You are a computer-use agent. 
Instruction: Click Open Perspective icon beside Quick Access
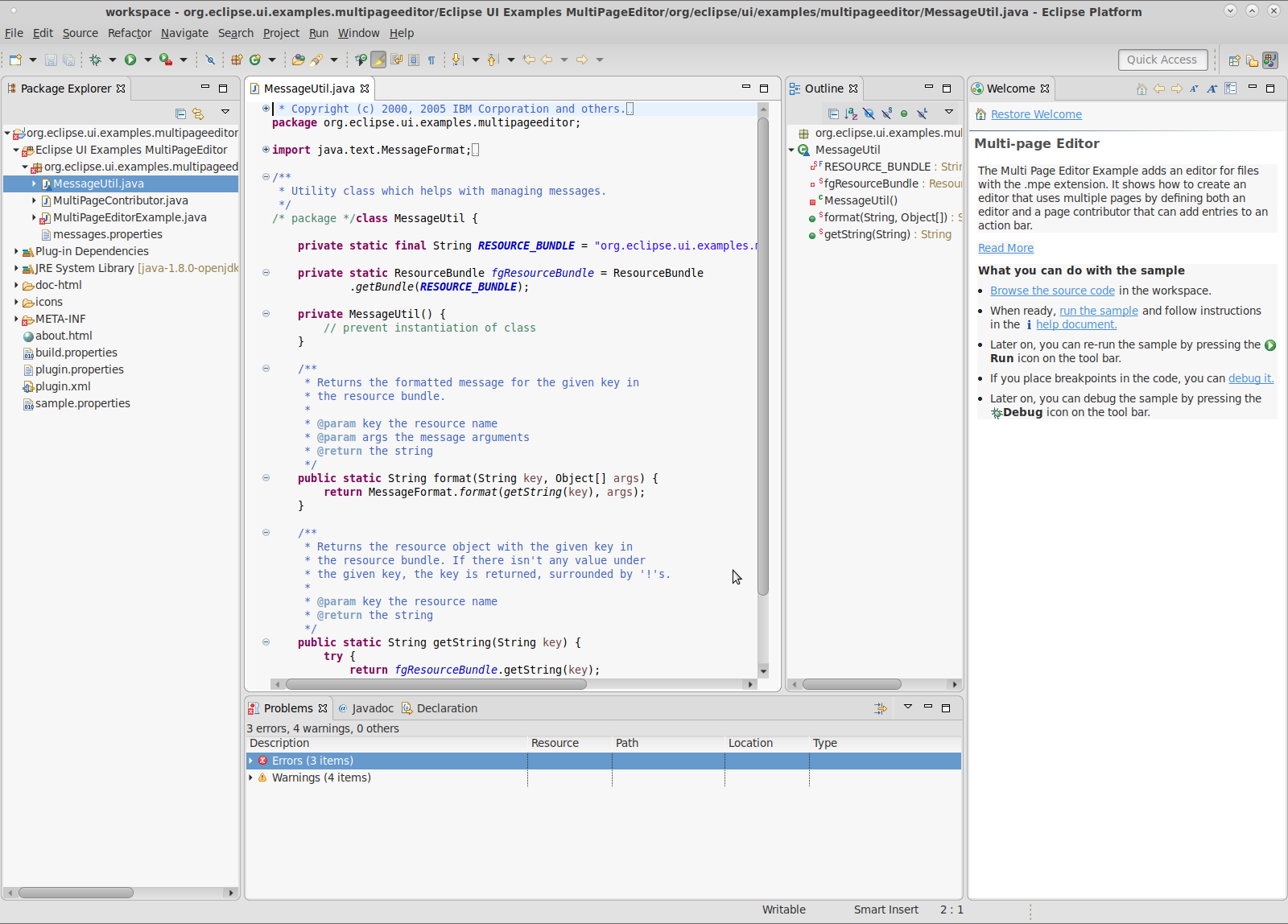click(1234, 60)
